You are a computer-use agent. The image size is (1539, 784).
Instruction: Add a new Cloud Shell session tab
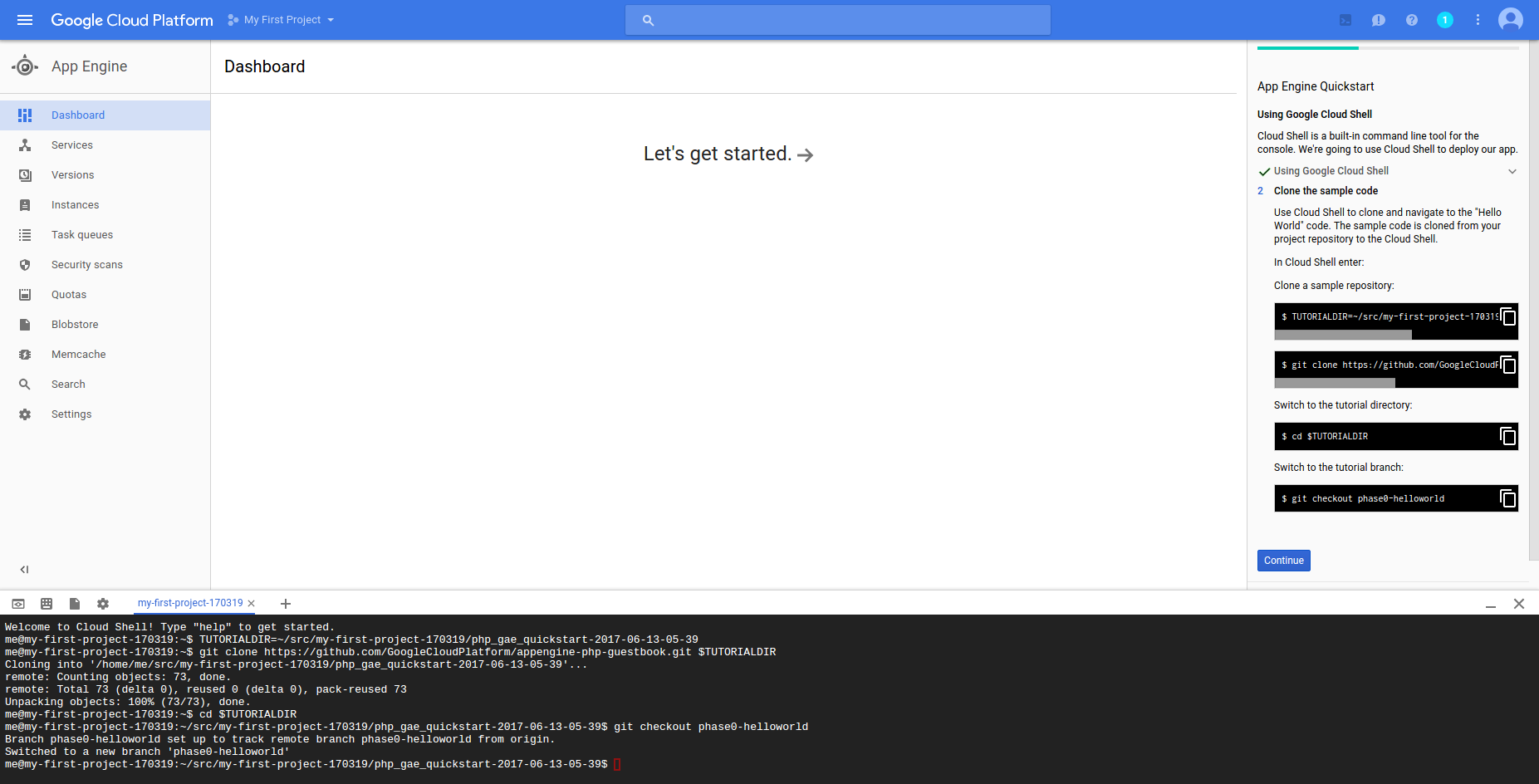tap(286, 604)
